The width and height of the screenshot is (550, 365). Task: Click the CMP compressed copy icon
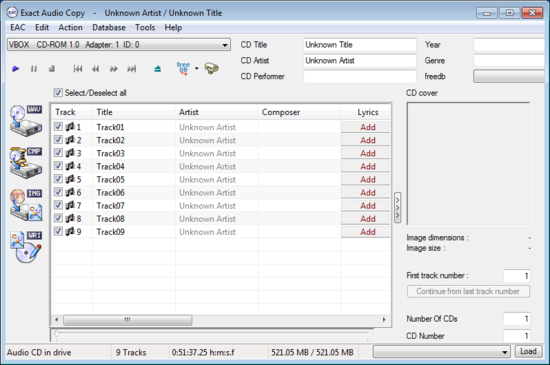point(26,162)
